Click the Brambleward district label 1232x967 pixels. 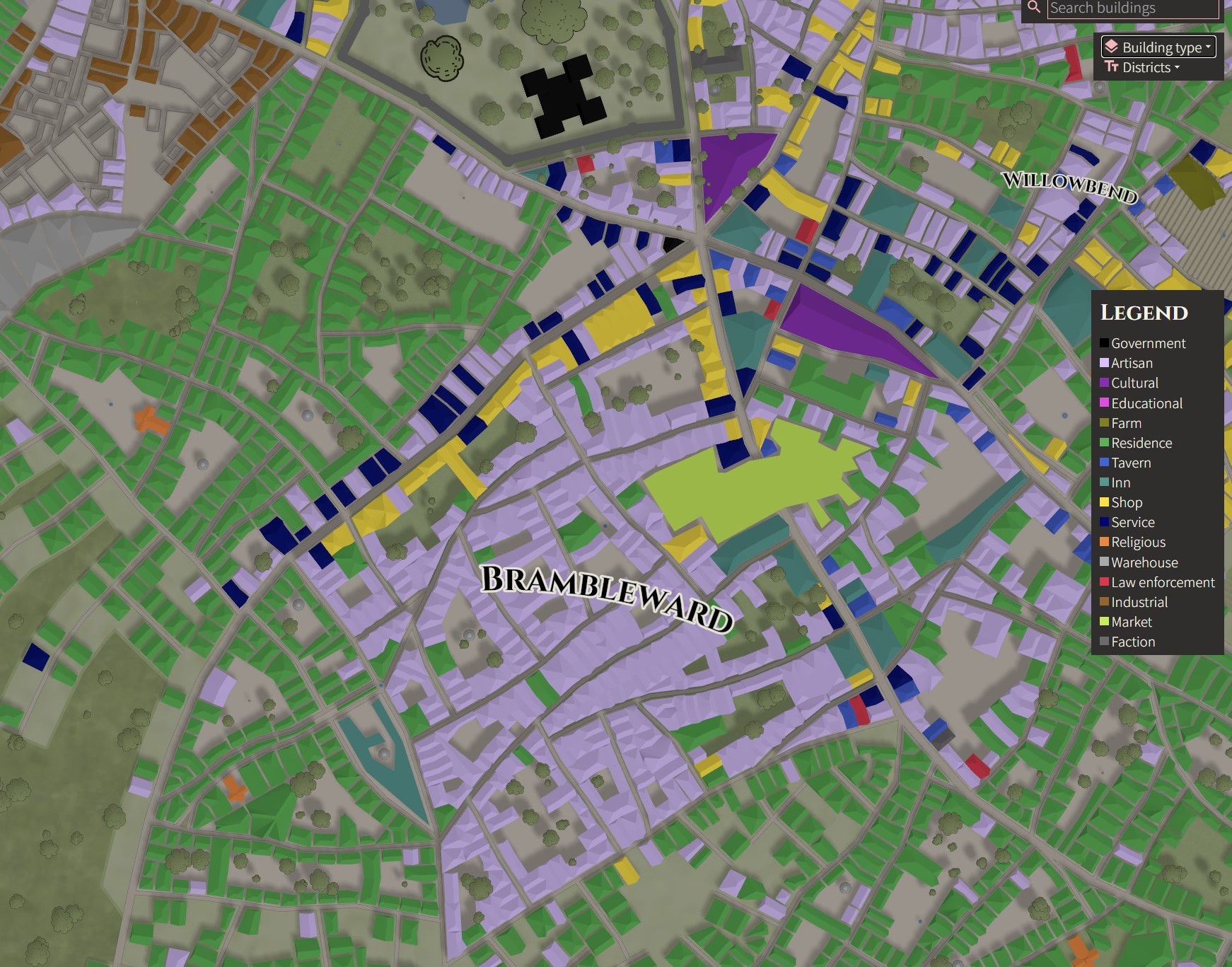pos(606,598)
